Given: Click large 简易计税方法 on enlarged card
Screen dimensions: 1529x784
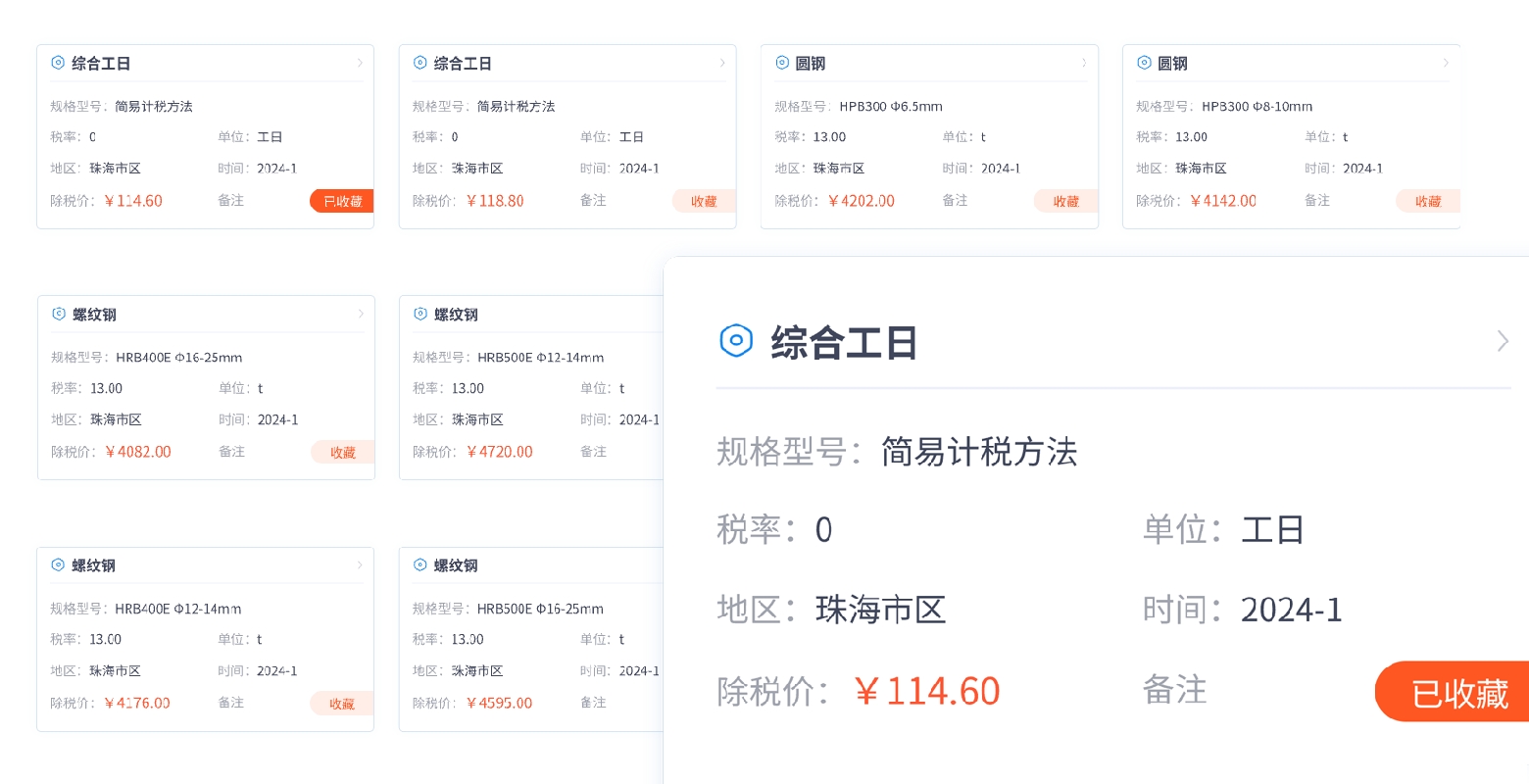Looking at the screenshot, I should (x=979, y=452).
